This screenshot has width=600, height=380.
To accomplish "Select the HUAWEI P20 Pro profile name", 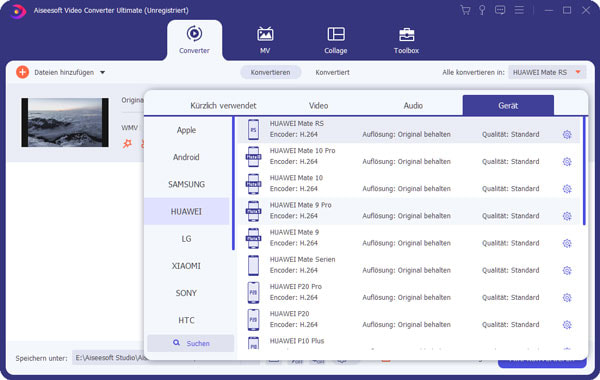I will (x=295, y=286).
